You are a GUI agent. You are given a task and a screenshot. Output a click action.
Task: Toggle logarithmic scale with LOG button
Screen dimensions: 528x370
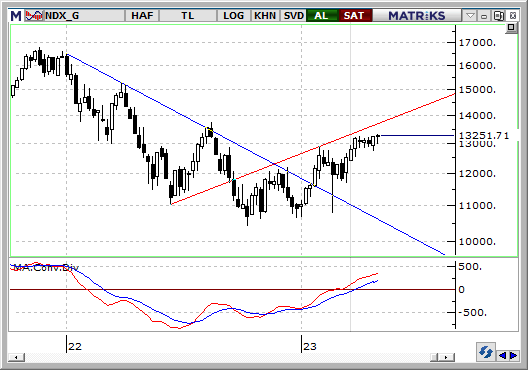point(233,15)
